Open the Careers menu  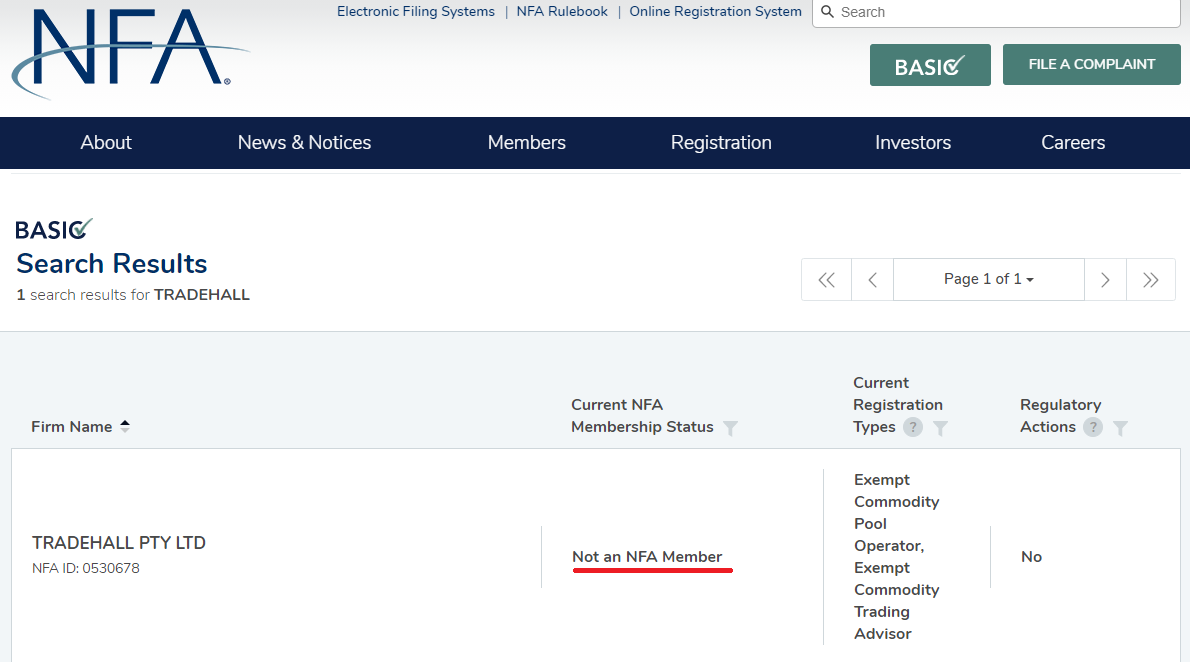point(1073,143)
